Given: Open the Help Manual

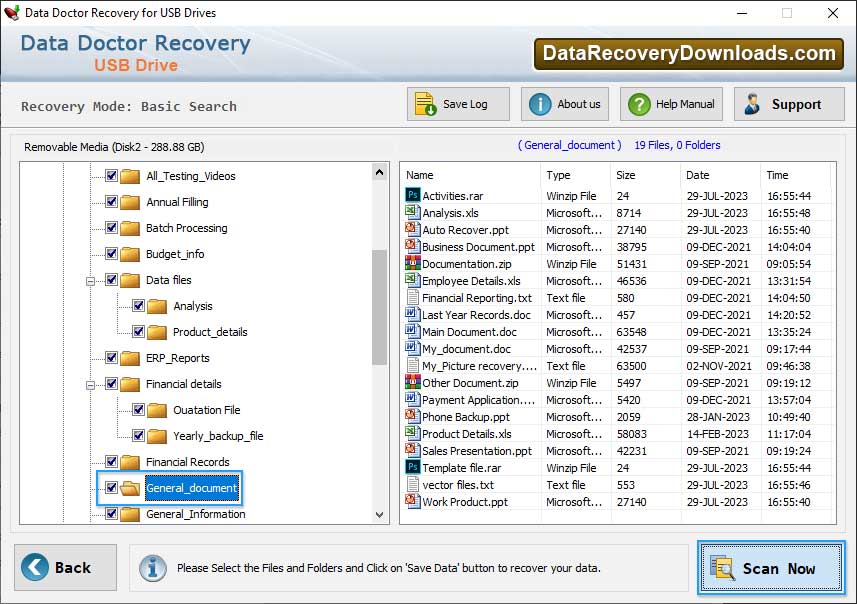Looking at the screenshot, I should tap(671, 104).
